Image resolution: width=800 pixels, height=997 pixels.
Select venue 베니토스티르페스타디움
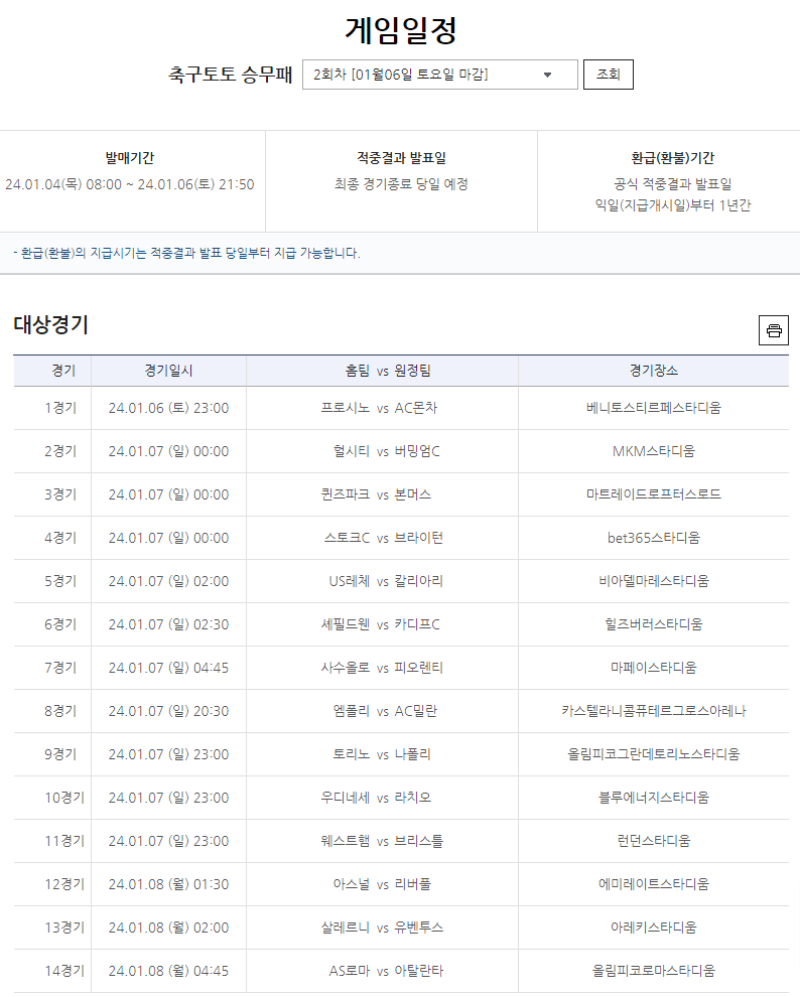tap(654, 408)
